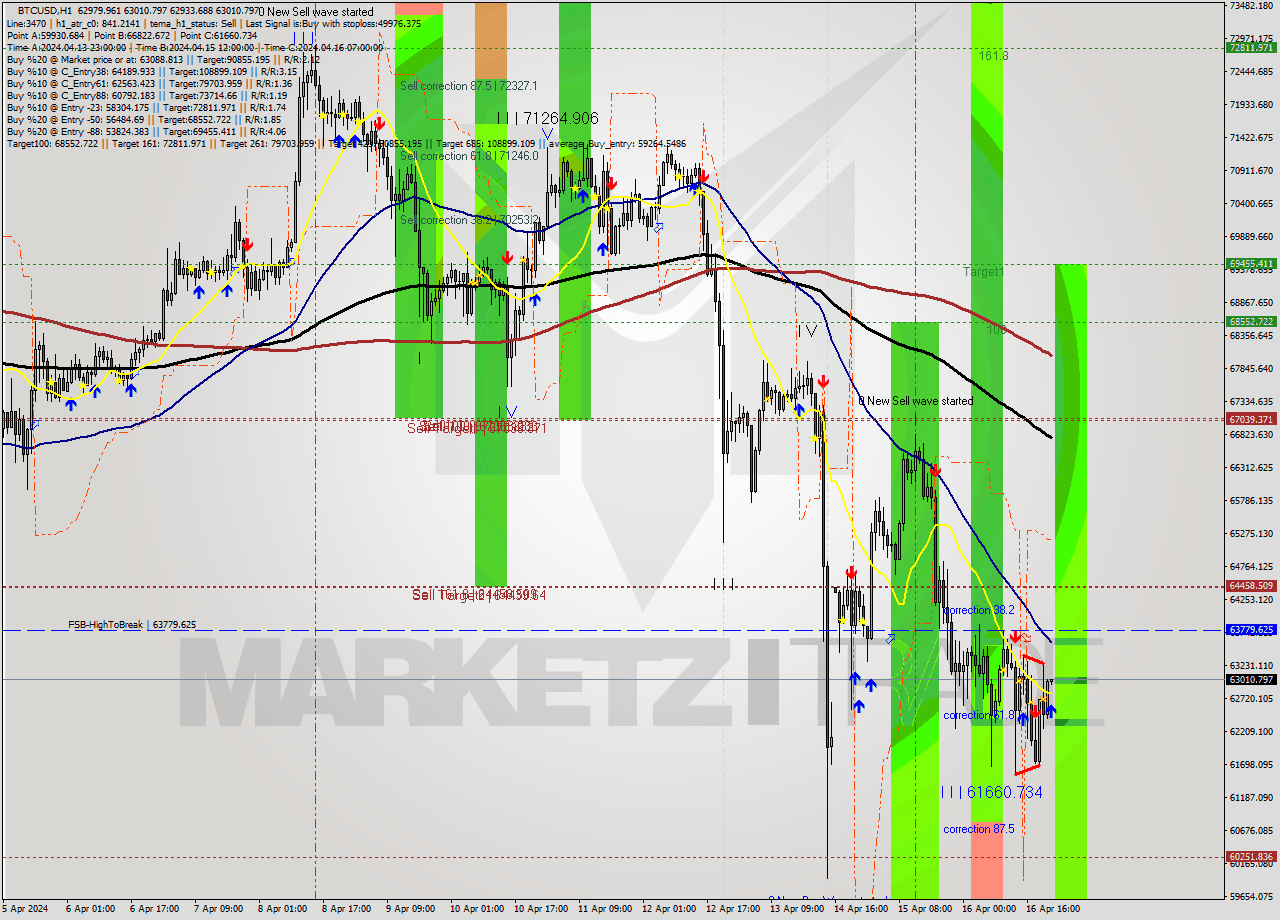1280x920 pixels.
Task: Click the 73482.130 price axis label
Action: [x=1251, y=5]
